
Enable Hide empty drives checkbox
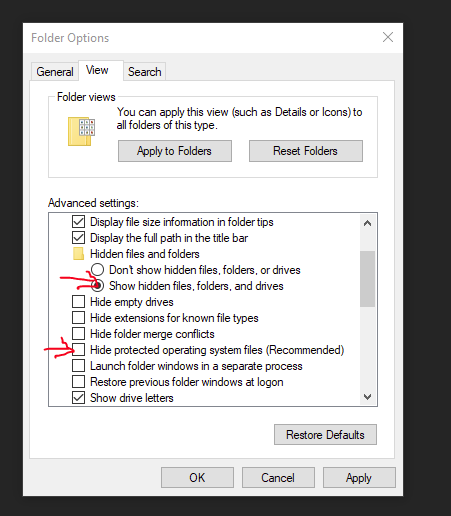point(78,302)
